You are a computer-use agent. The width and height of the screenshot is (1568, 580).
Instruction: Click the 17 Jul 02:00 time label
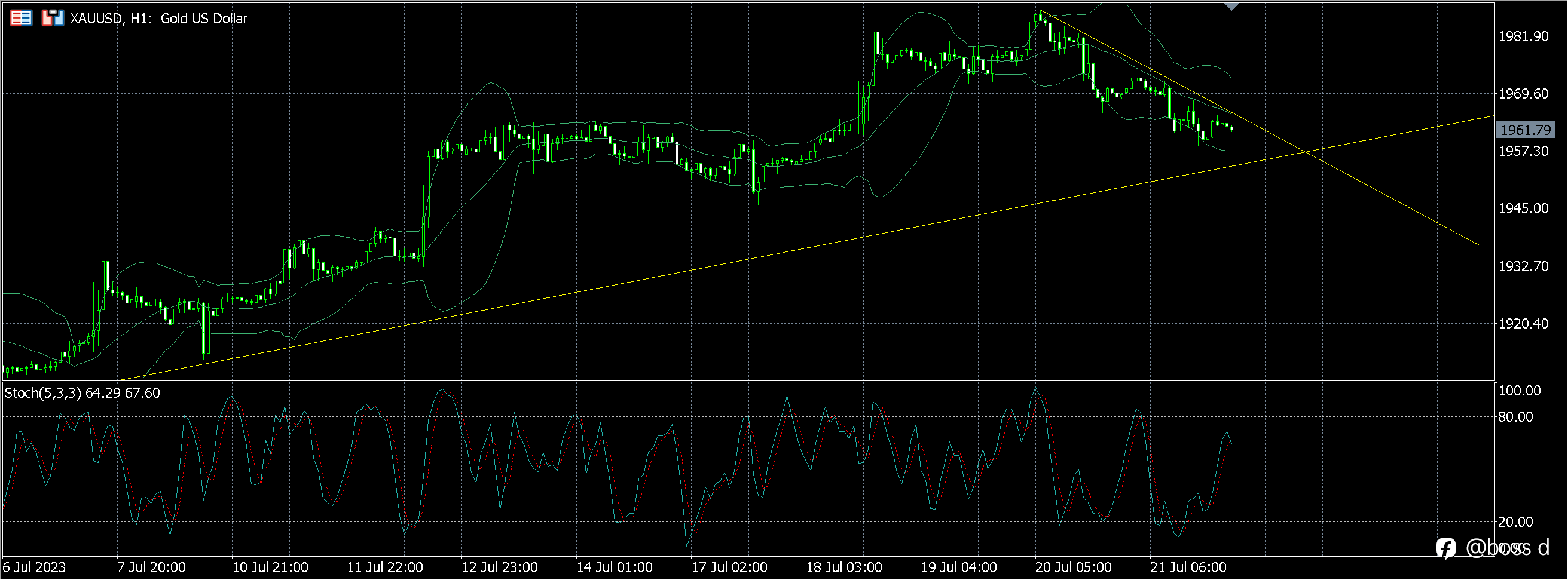(729, 568)
